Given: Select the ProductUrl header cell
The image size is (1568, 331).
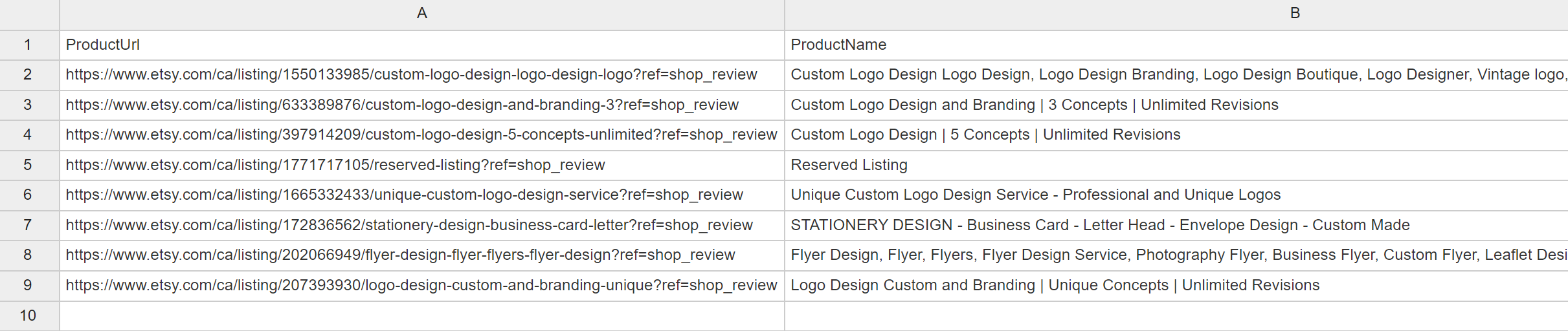Looking at the screenshot, I should [421, 45].
